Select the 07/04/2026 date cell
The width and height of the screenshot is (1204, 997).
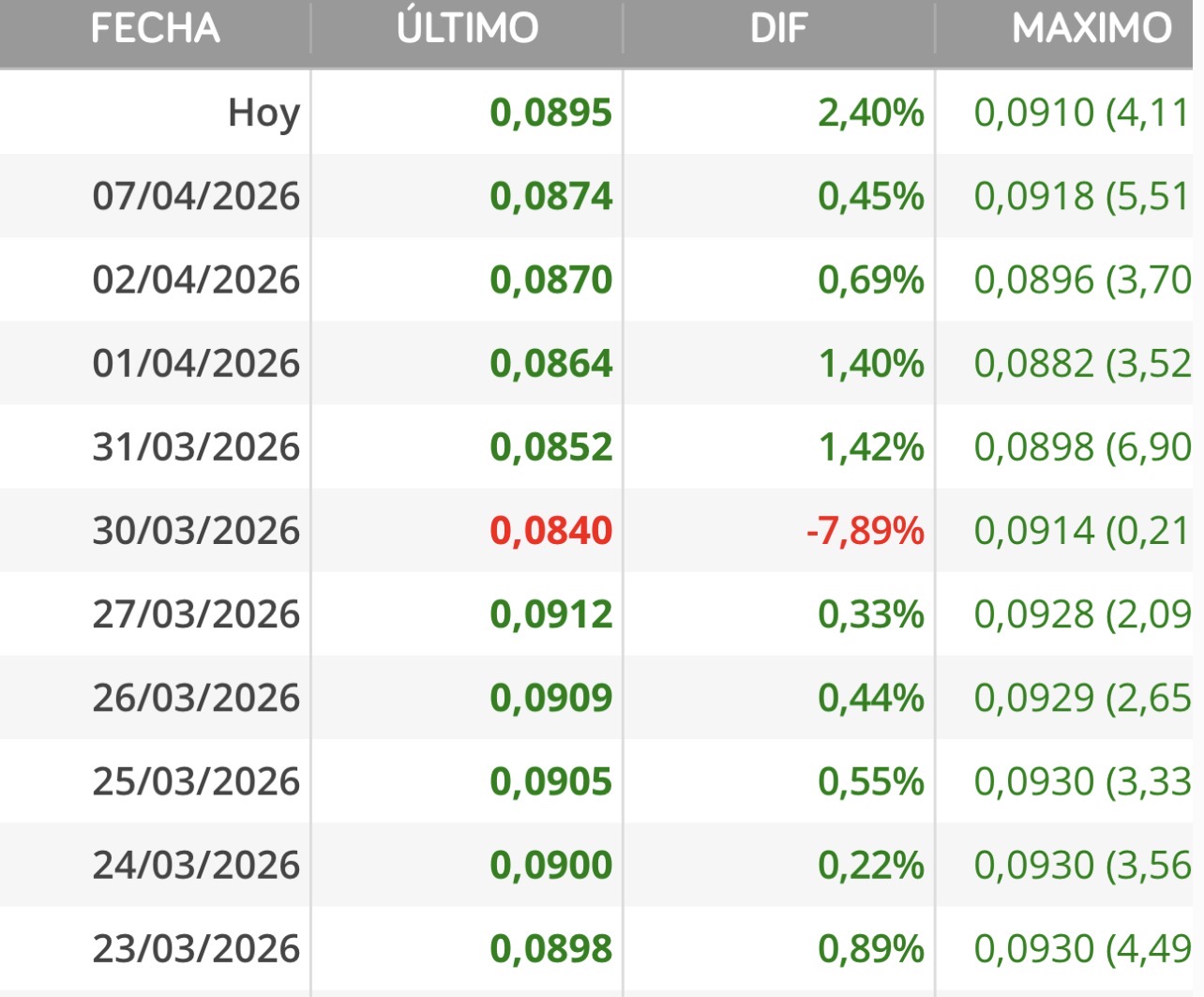[196, 197]
